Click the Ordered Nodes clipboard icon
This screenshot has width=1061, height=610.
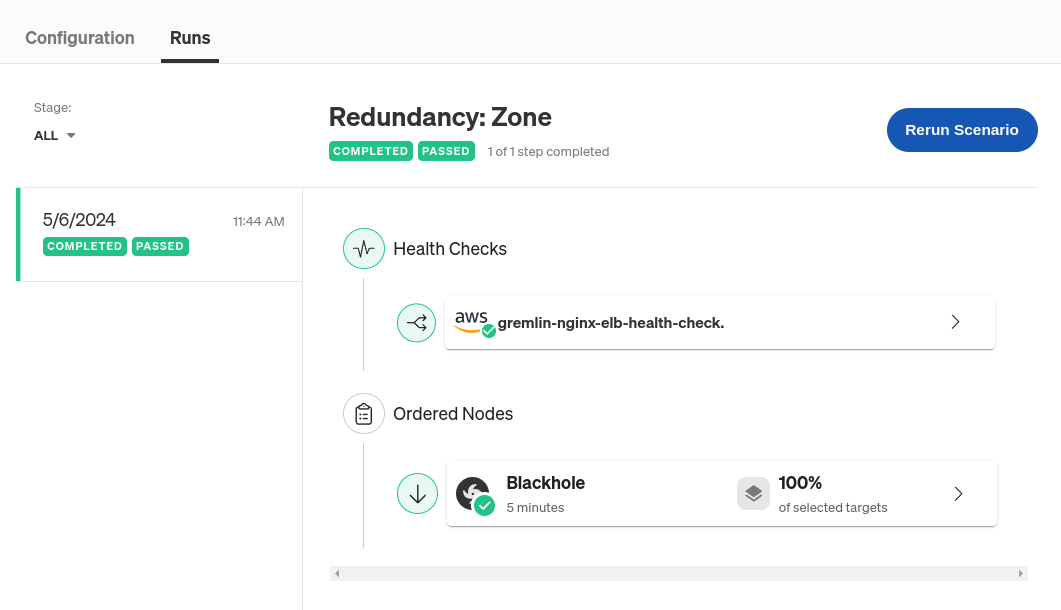pos(364,414)
